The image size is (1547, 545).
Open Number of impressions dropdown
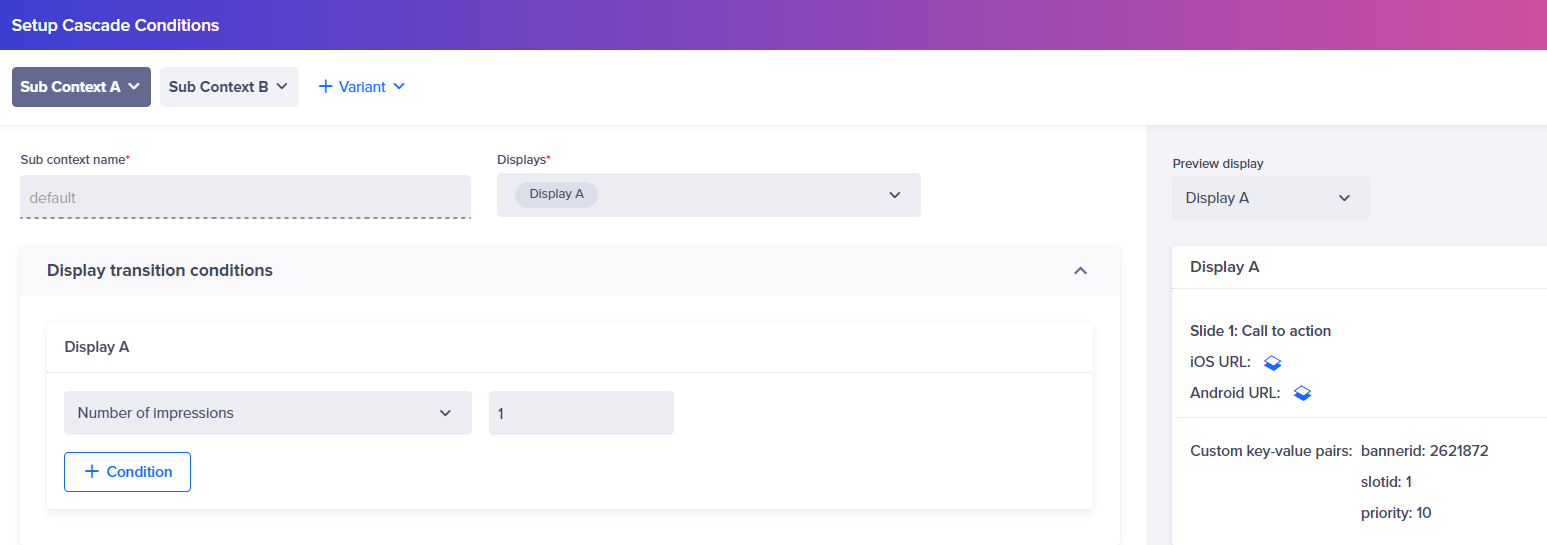click(x=268, y=413)
